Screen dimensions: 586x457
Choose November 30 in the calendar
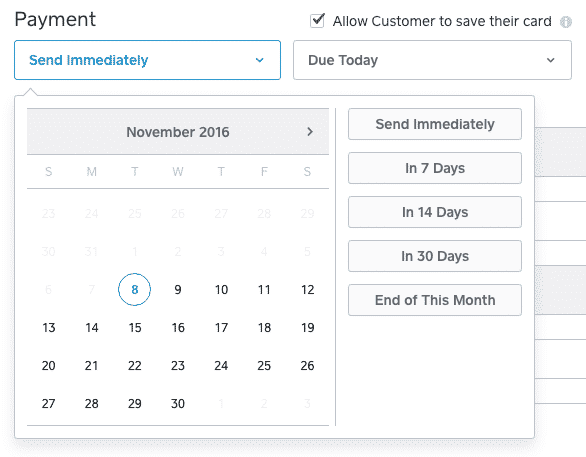click(x=178, y=404)
